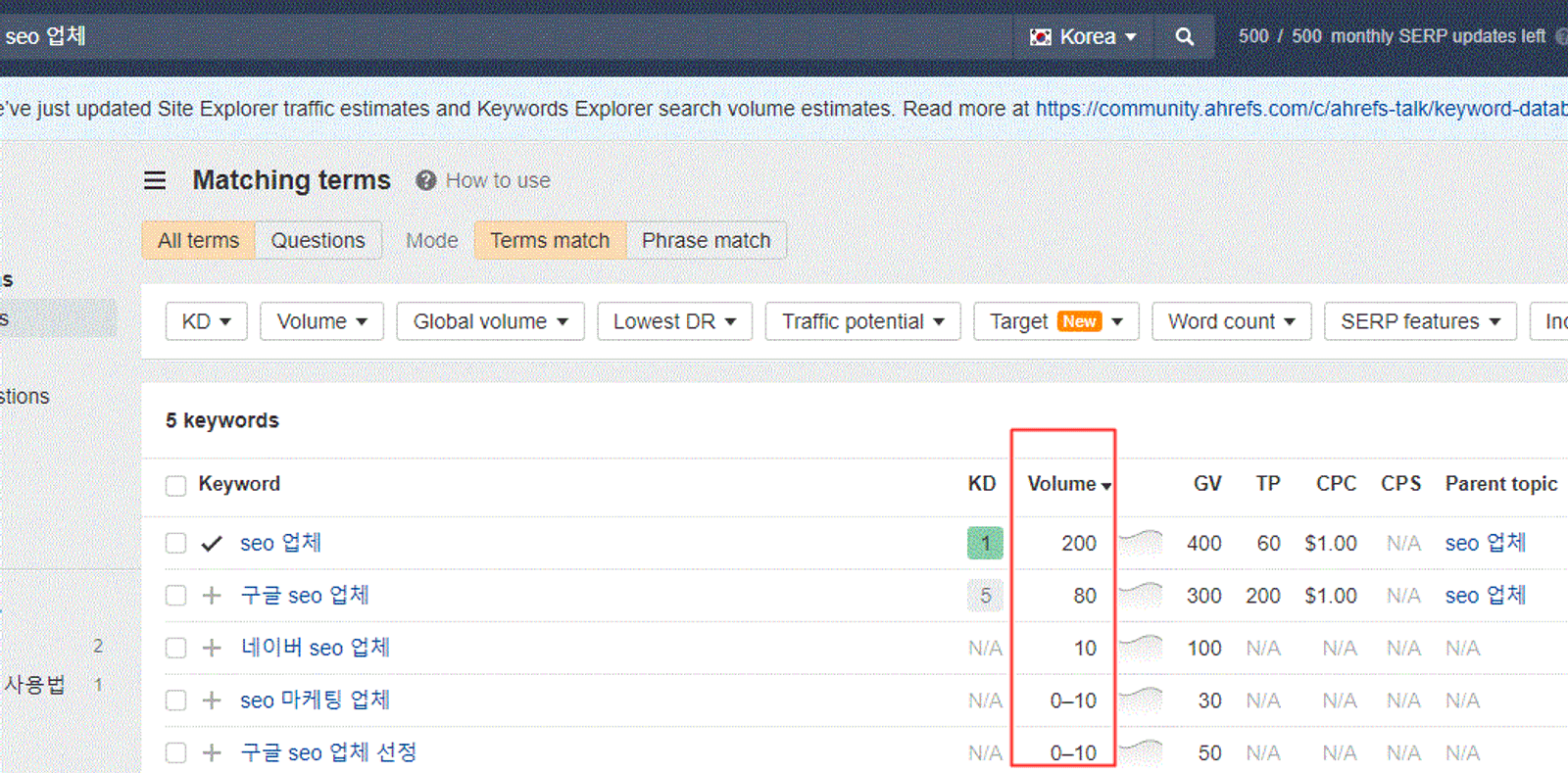Screen dimensions: 1568x773
Task: Sort by the TP column header
Action: click(1268, 484)
